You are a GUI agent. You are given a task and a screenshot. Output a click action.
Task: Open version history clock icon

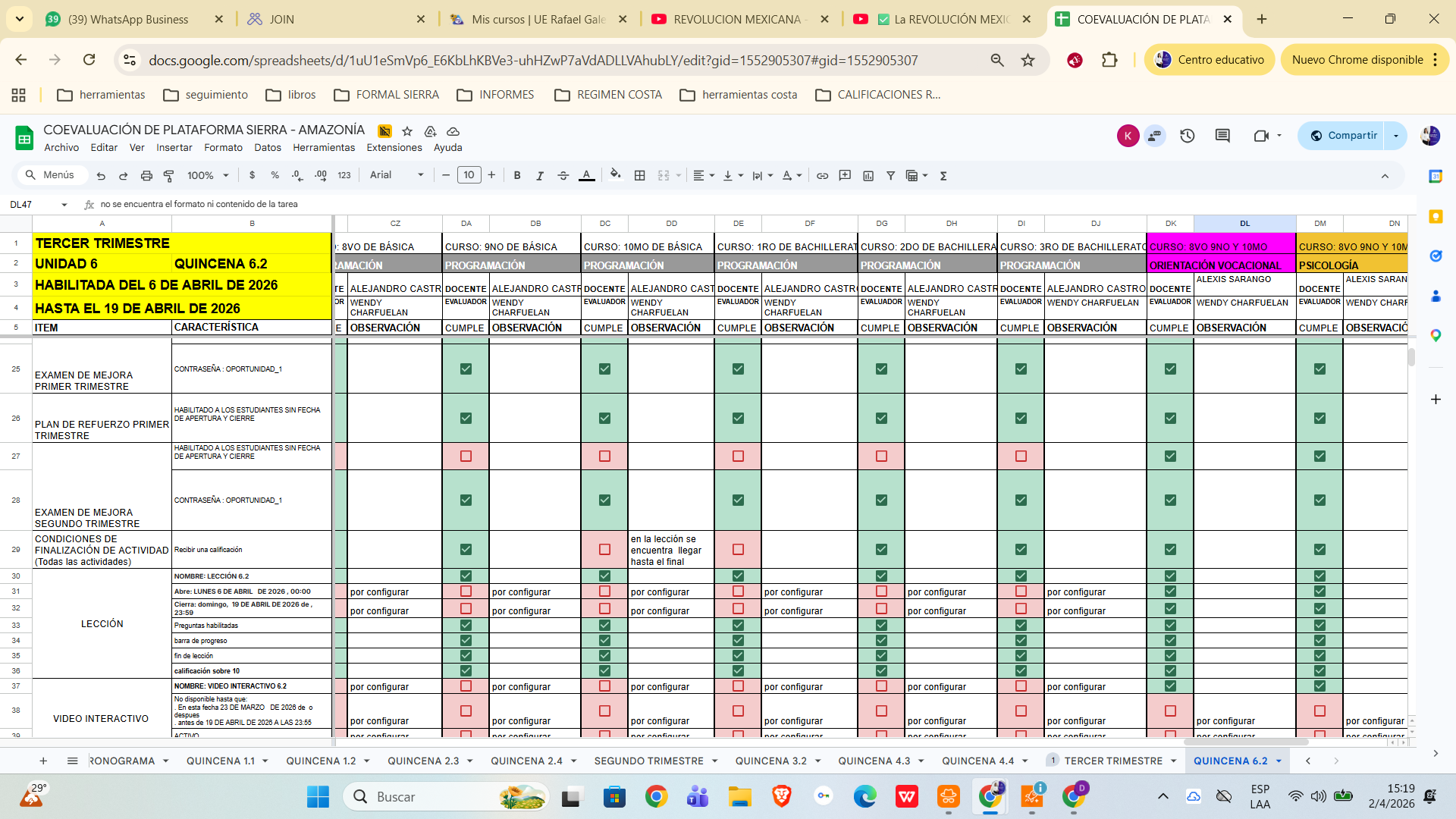[1187, 136]
